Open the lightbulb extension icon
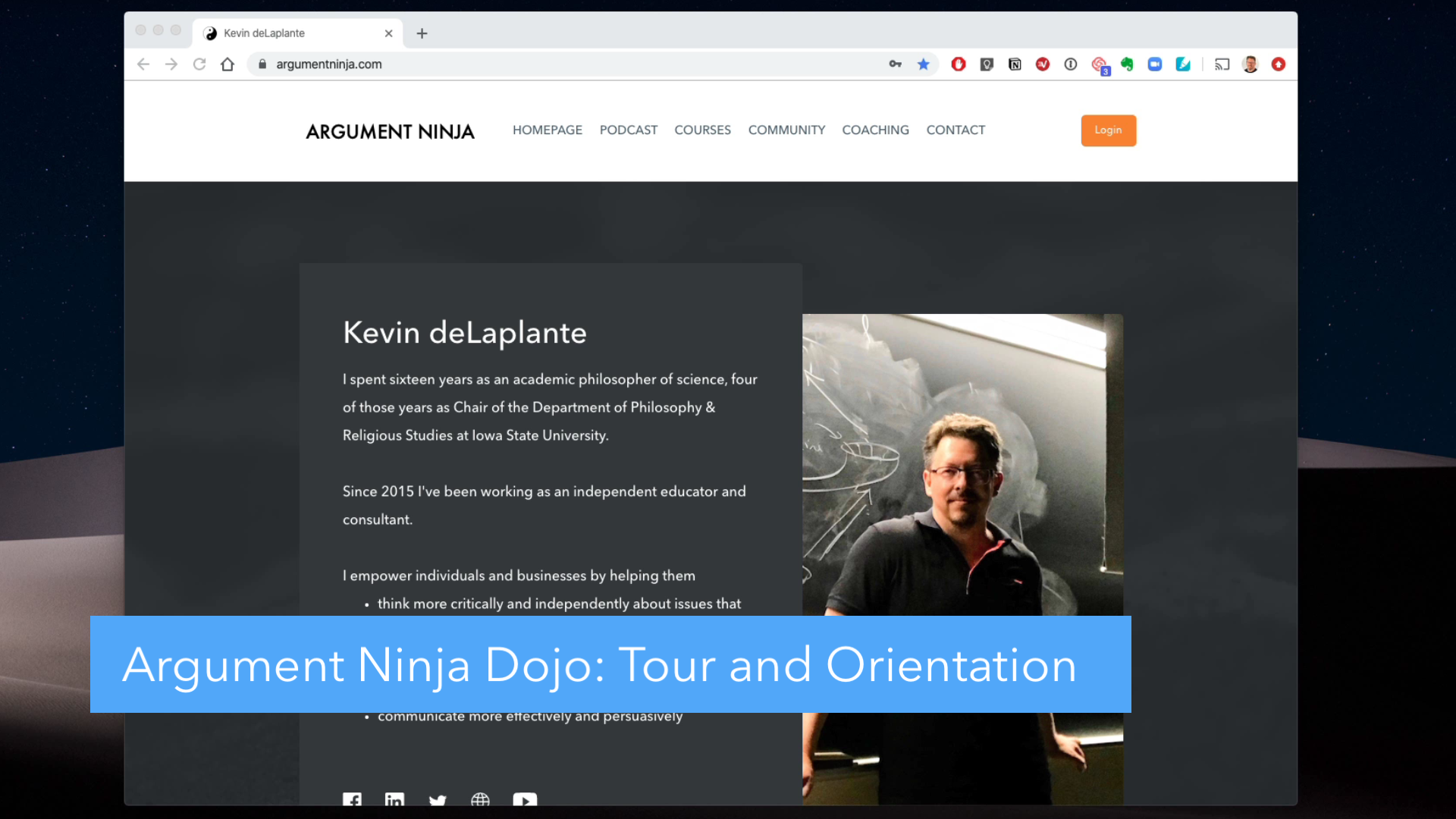 (987, 64)
